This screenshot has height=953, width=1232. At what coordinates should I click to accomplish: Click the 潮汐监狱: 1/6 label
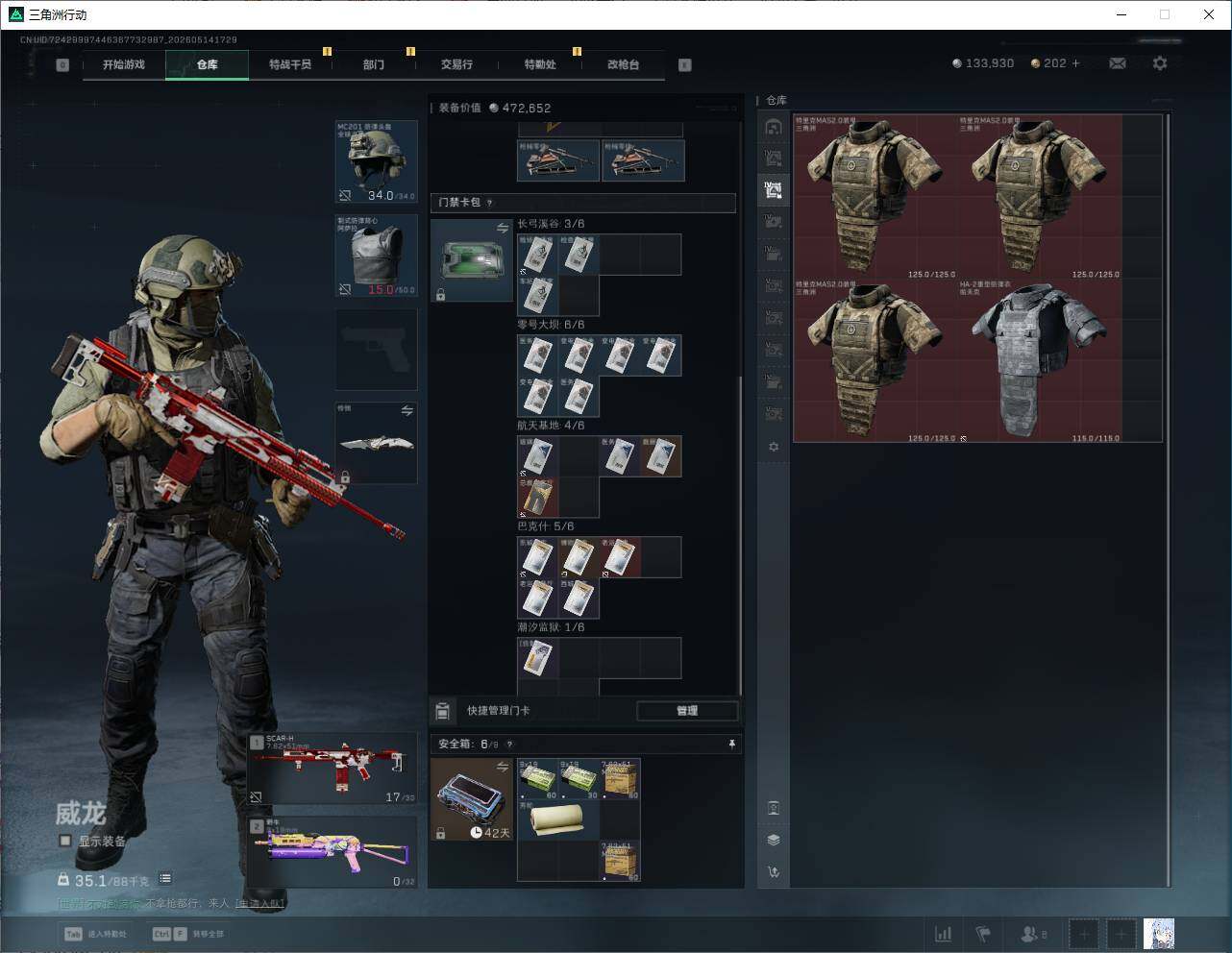click(551, 627)
